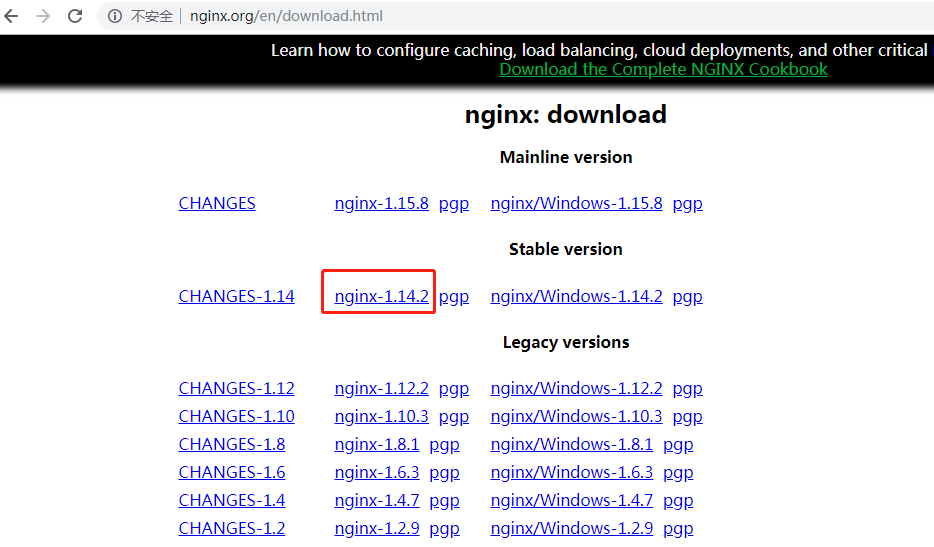934x547 pixels.
Task: Open pgp link after nginx/Windows-1.14.2
Action: tap(687, 297)
